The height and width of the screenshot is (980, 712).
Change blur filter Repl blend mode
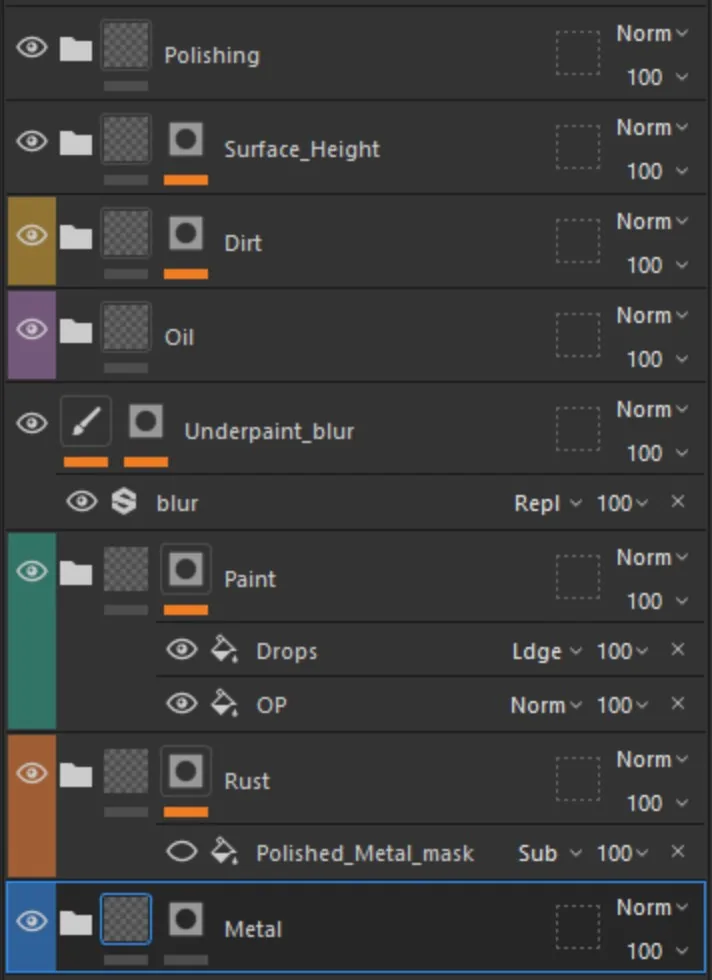[548, 503]
